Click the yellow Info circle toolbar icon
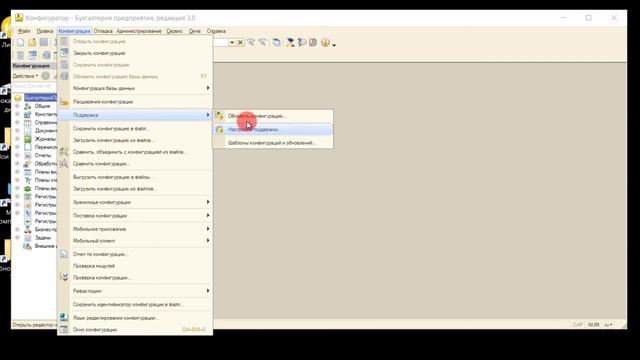The image size is (640, 360). [325, 42]
